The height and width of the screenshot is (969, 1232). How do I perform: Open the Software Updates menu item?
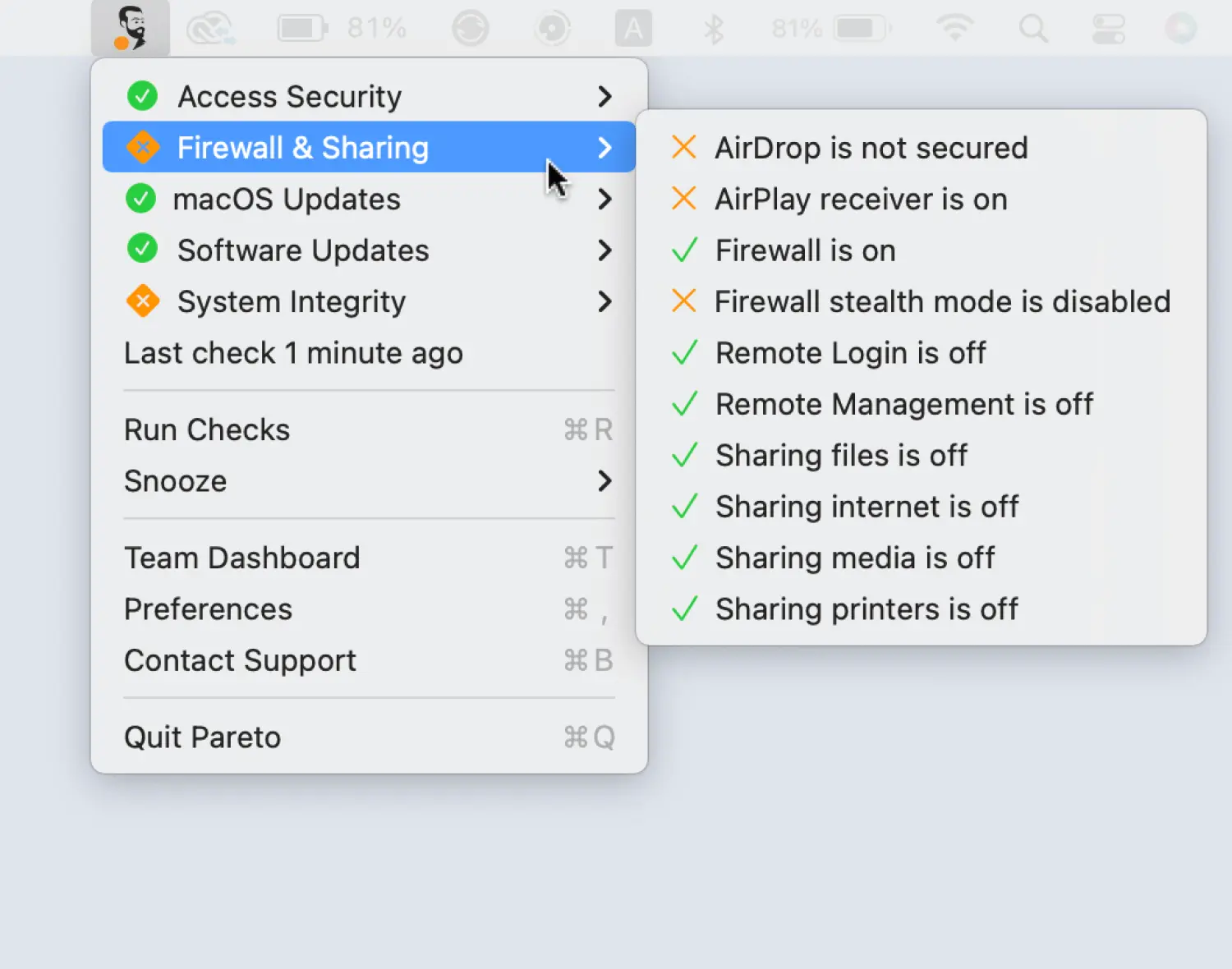[x=302, y=250]
